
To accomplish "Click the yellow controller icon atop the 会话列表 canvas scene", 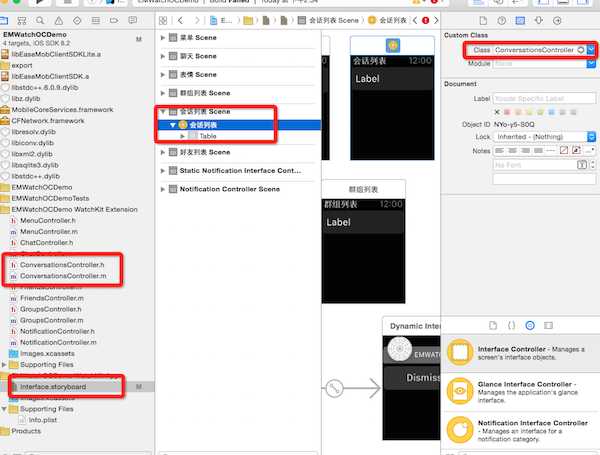I will [x=393, y=46].
